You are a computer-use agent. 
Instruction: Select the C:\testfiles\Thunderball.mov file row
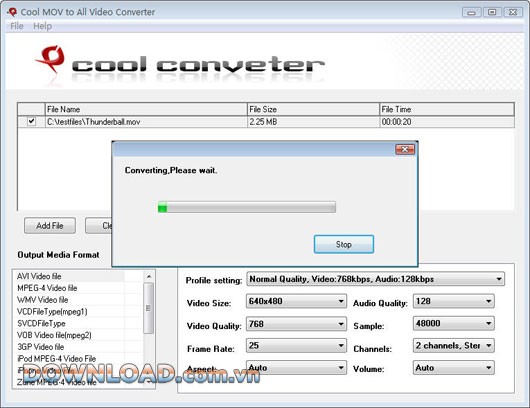tap(266, 122)
